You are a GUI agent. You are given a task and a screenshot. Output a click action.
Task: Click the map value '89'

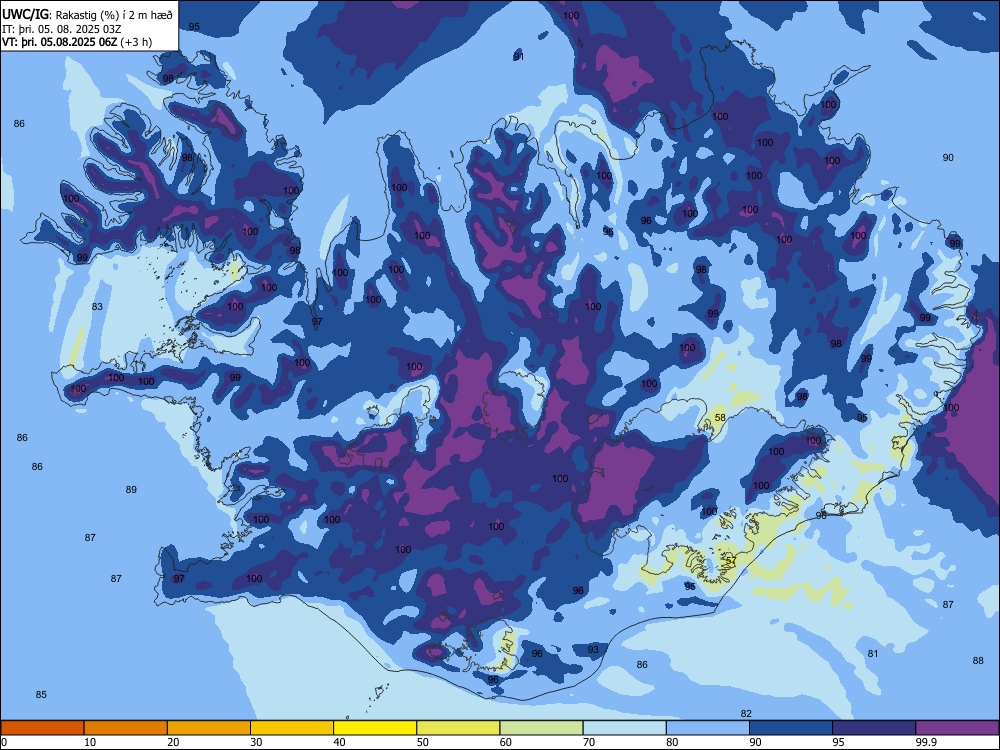pyautogui.click(x=131, y=490)
